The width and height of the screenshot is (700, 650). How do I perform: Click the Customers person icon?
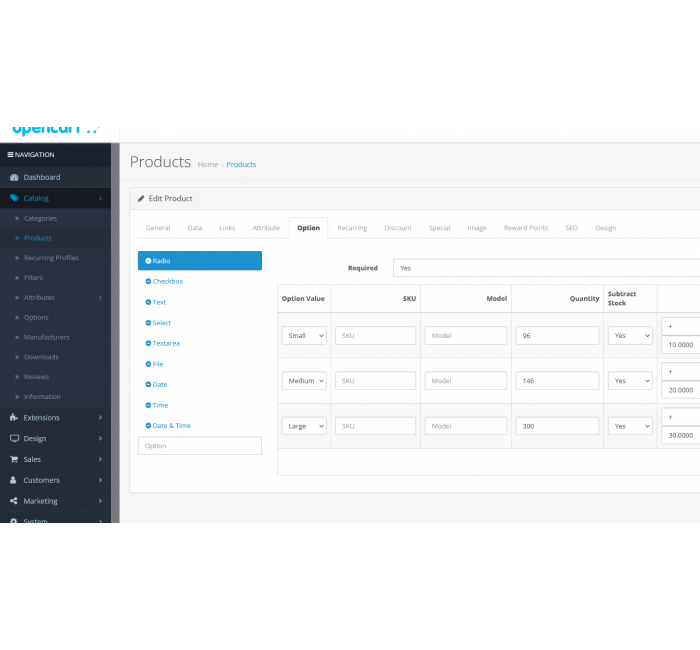point(13,480)
